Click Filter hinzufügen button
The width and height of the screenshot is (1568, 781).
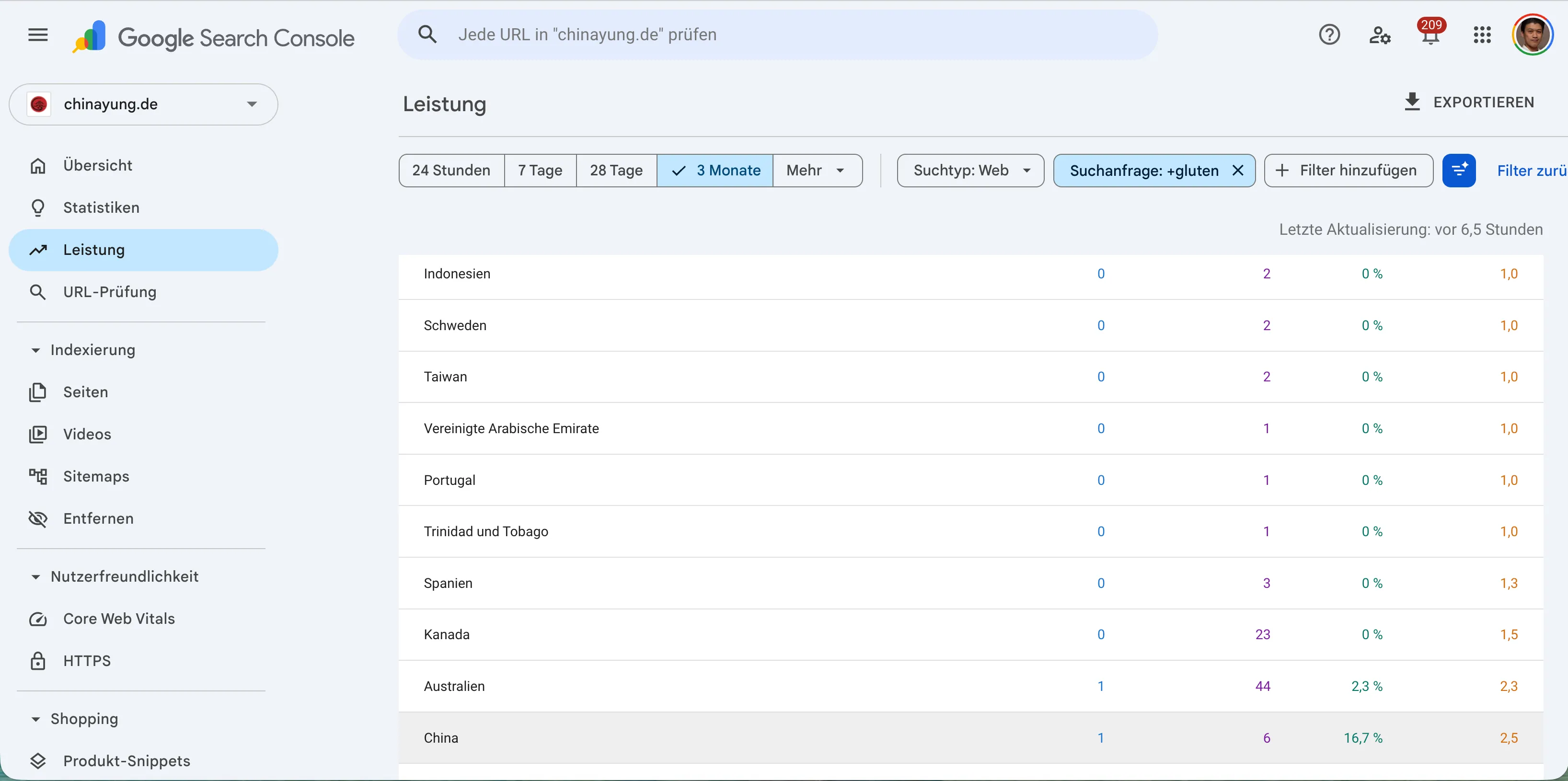tap(1348, 171)
